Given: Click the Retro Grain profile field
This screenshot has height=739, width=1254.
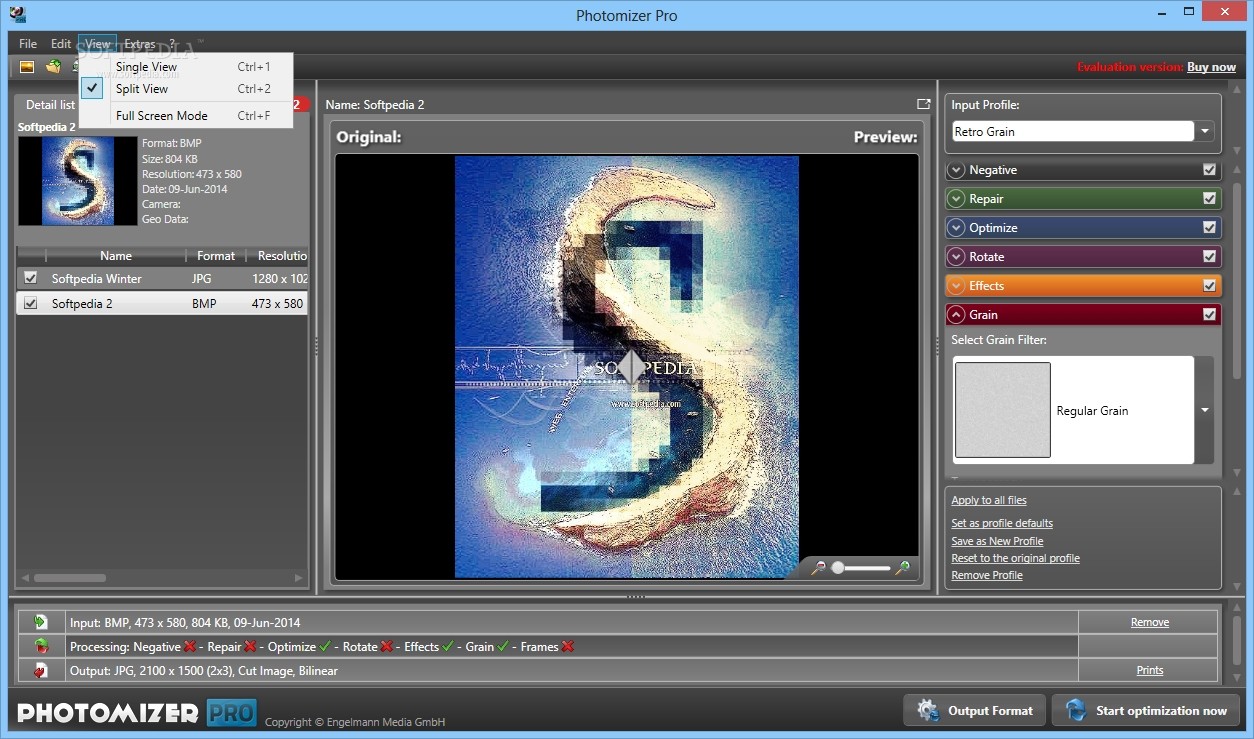Looking at the screenshot, I should pos(1073,131).
